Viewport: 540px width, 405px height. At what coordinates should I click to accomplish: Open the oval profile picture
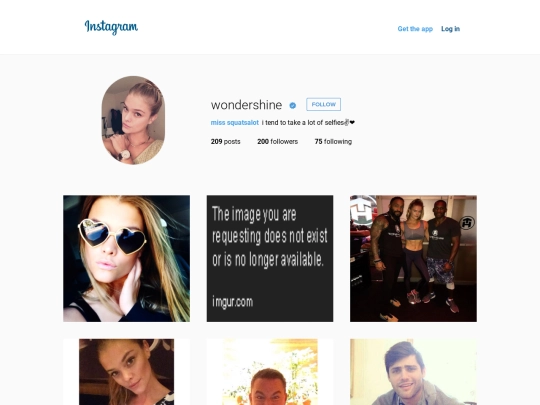133,120
